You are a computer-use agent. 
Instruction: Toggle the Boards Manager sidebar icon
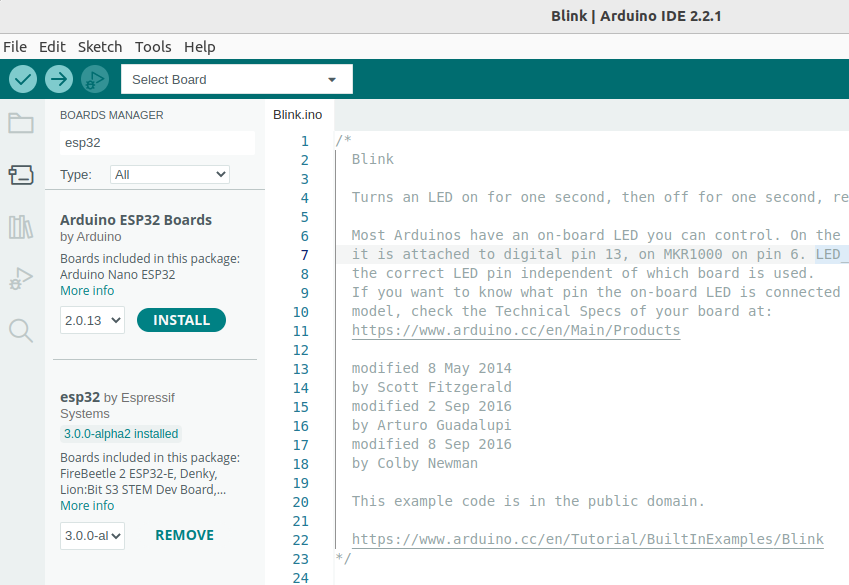click(21, 175)
